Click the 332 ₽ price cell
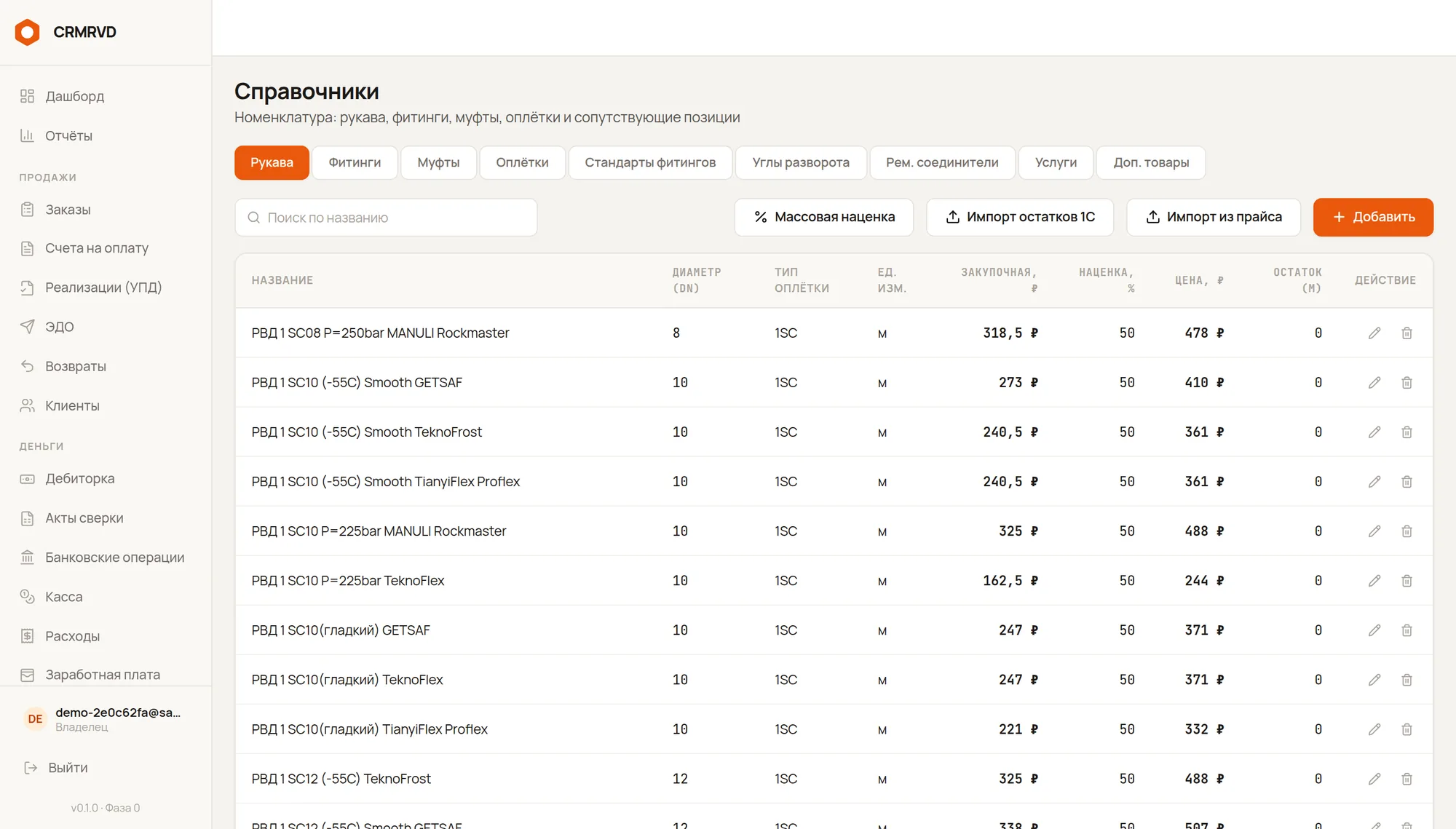This screenshot has height=829, width=1456. (1204, 729)
